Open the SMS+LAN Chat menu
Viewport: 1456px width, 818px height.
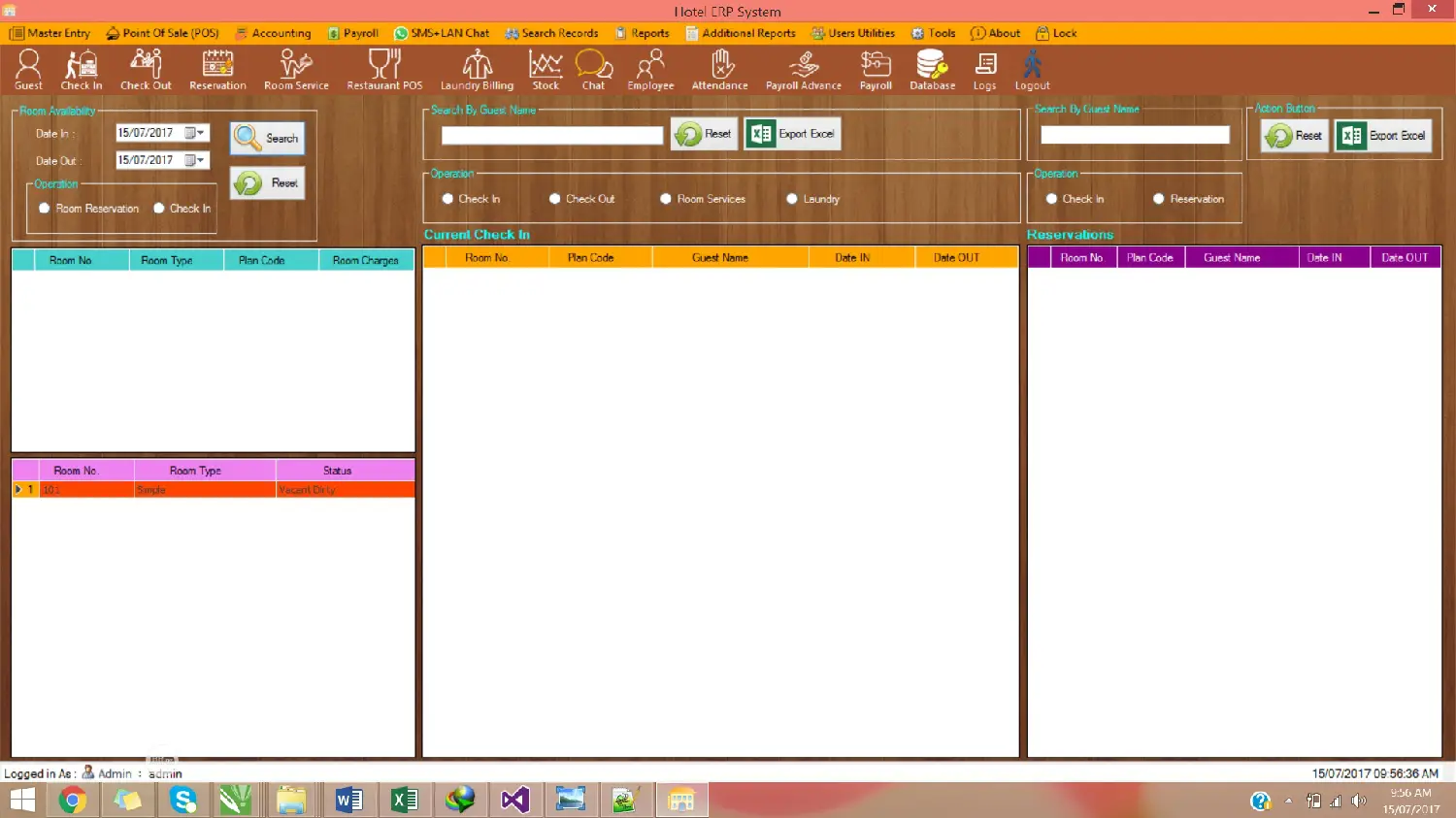[442, 33]
